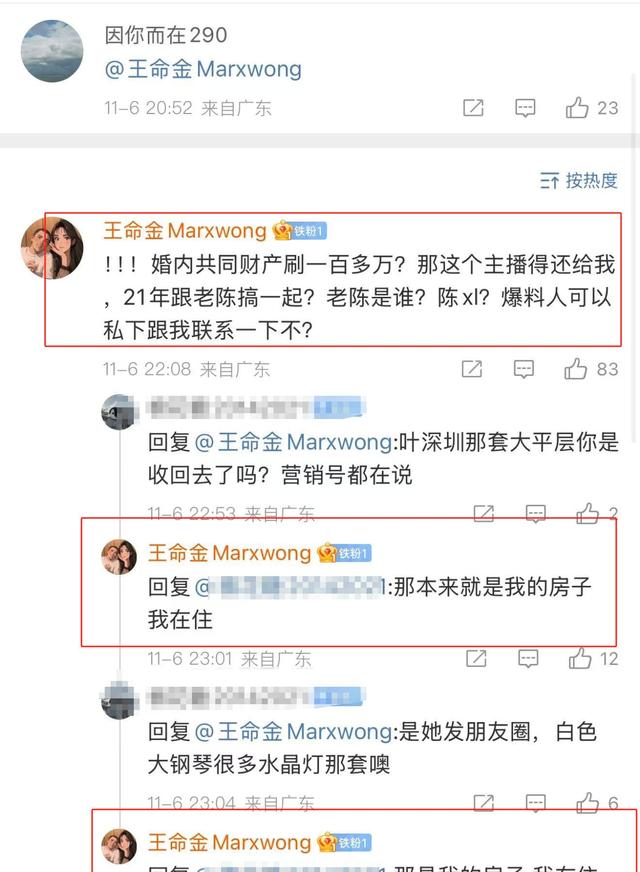Viewport: 640px width, 872px height.
Task: Reply to the 22:08 comment
Action: click(x=523, y=369)
